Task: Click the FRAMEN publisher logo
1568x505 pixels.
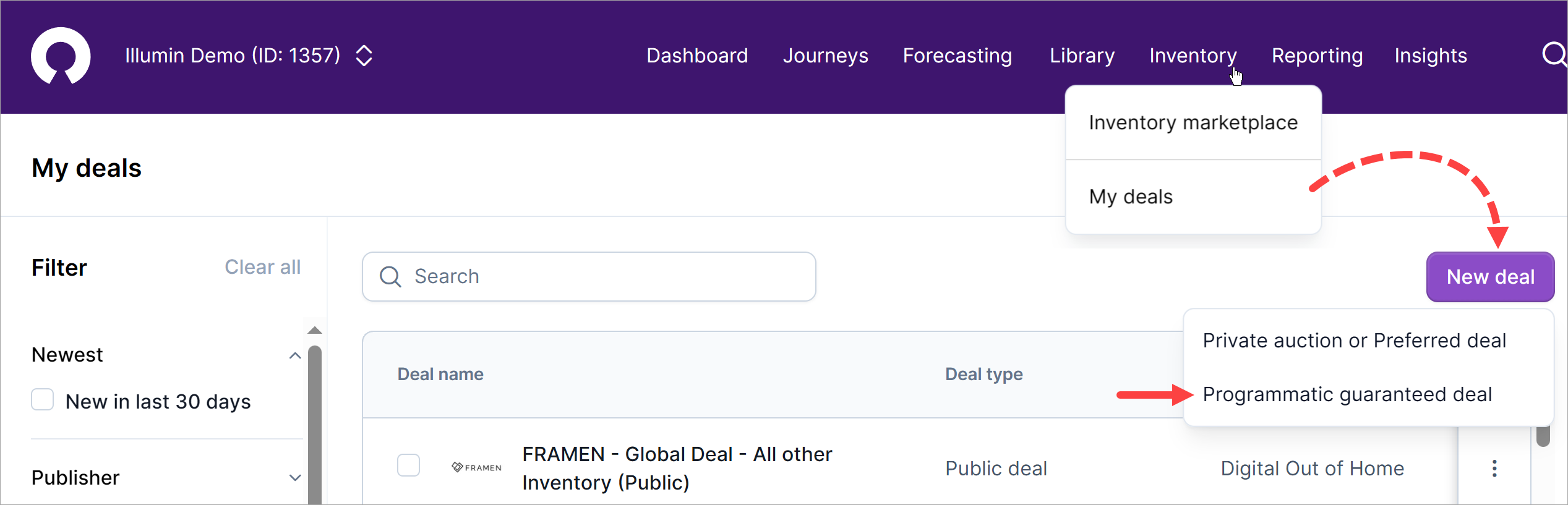Action: tap(477, 467)
